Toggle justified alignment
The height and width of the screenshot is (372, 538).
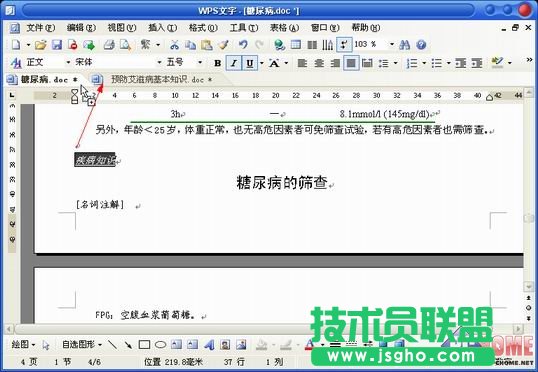(x=351, y=63)
